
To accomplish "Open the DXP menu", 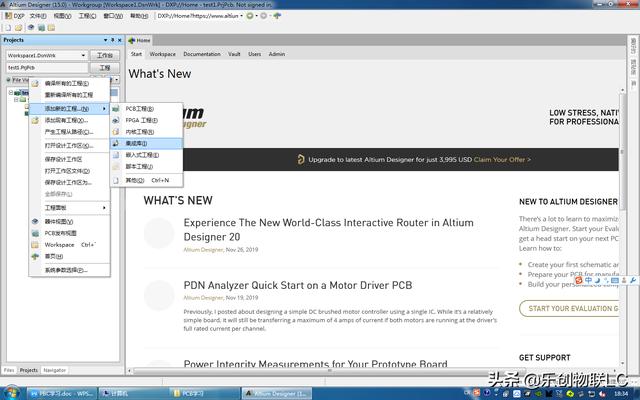I will coord(15,16).
